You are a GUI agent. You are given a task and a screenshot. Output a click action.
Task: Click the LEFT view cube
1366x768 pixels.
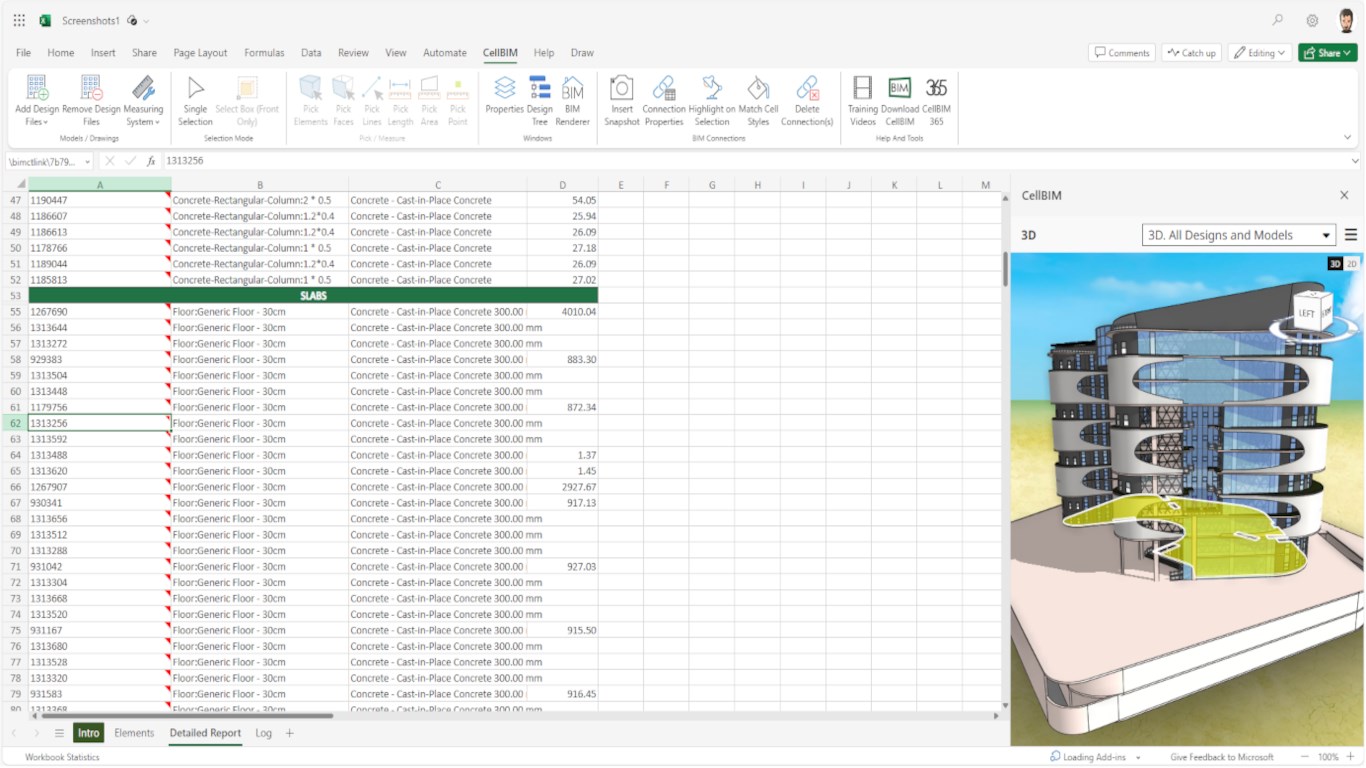click(x=1309, y=311)
